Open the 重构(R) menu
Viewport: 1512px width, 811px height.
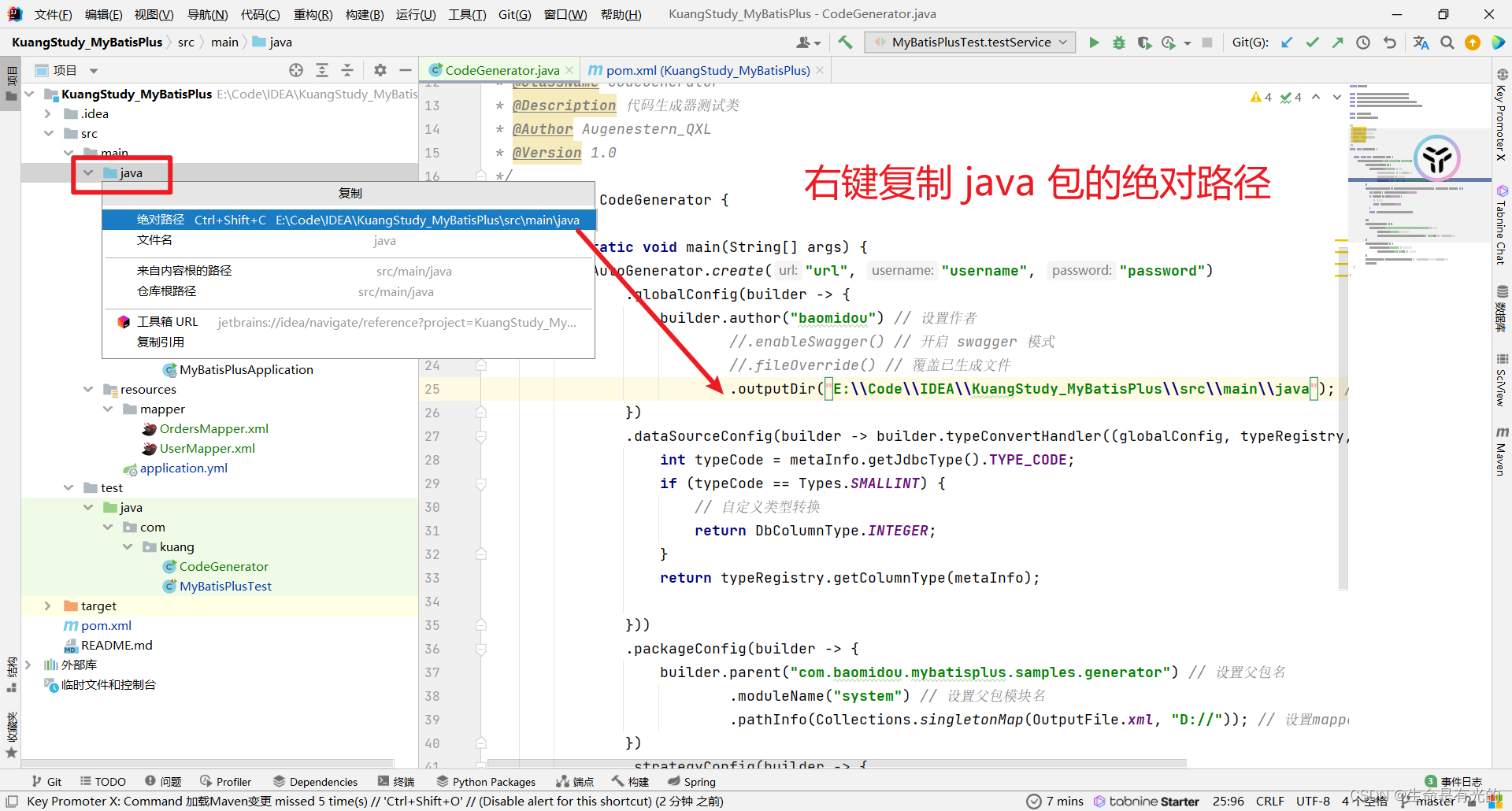[x=313, y=14]
